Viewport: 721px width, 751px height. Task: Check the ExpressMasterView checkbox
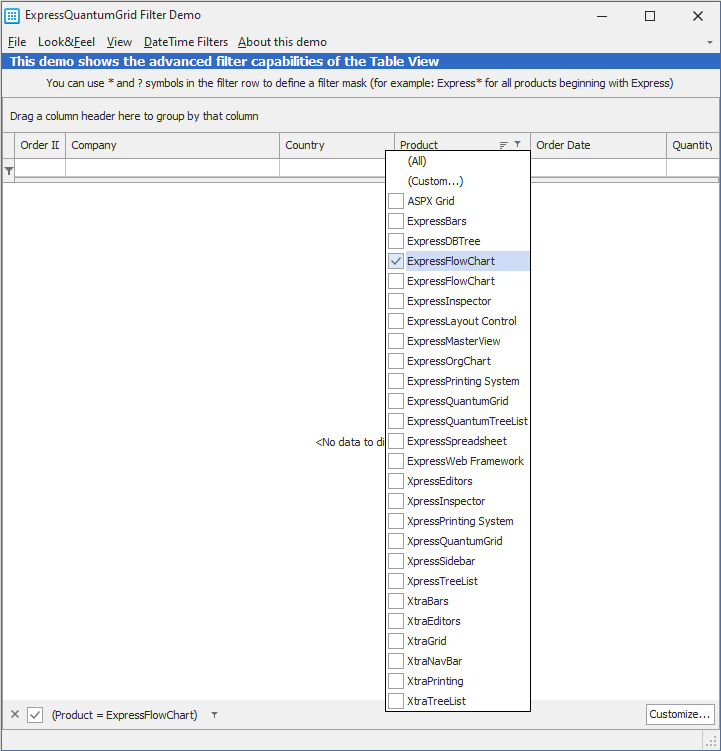[x=396, y=341]
